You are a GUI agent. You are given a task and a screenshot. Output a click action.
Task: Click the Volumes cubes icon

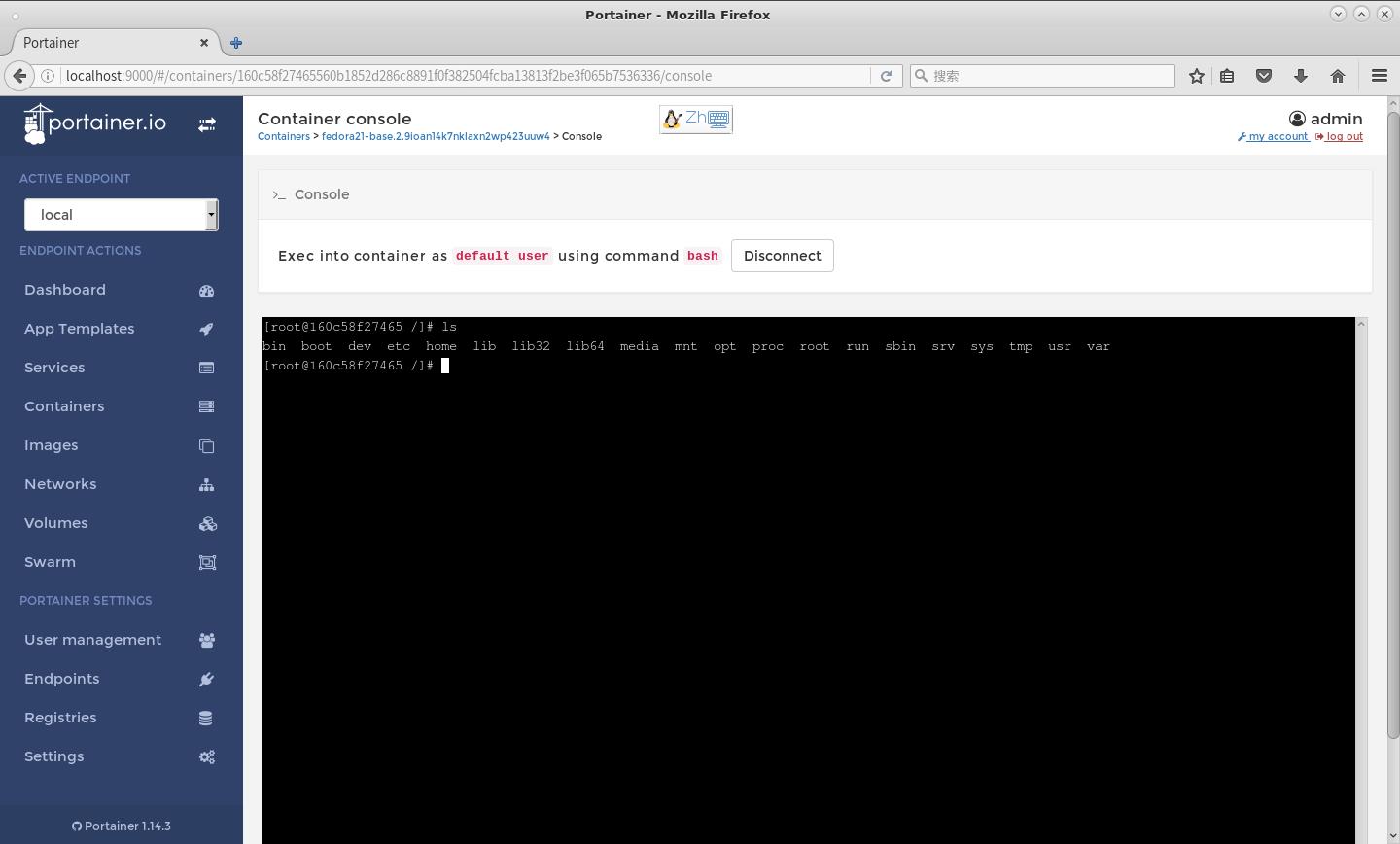(207, 524)
